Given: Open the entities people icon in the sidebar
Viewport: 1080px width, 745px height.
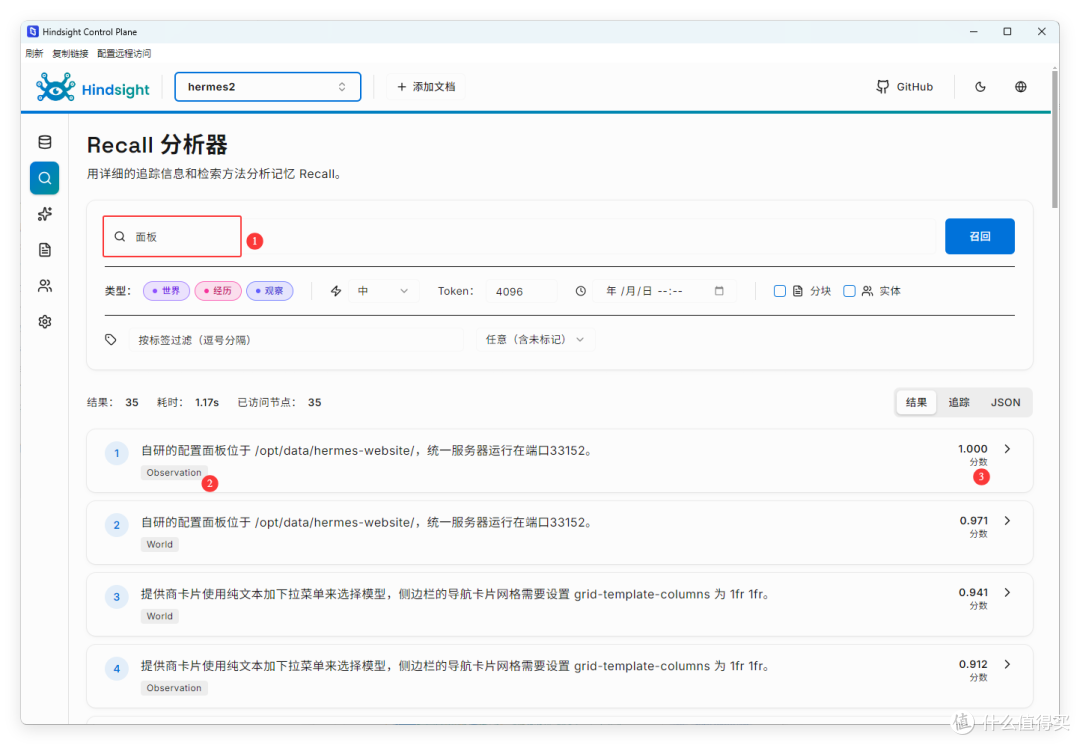Looking at the screenshot, I should coord(45,286).
